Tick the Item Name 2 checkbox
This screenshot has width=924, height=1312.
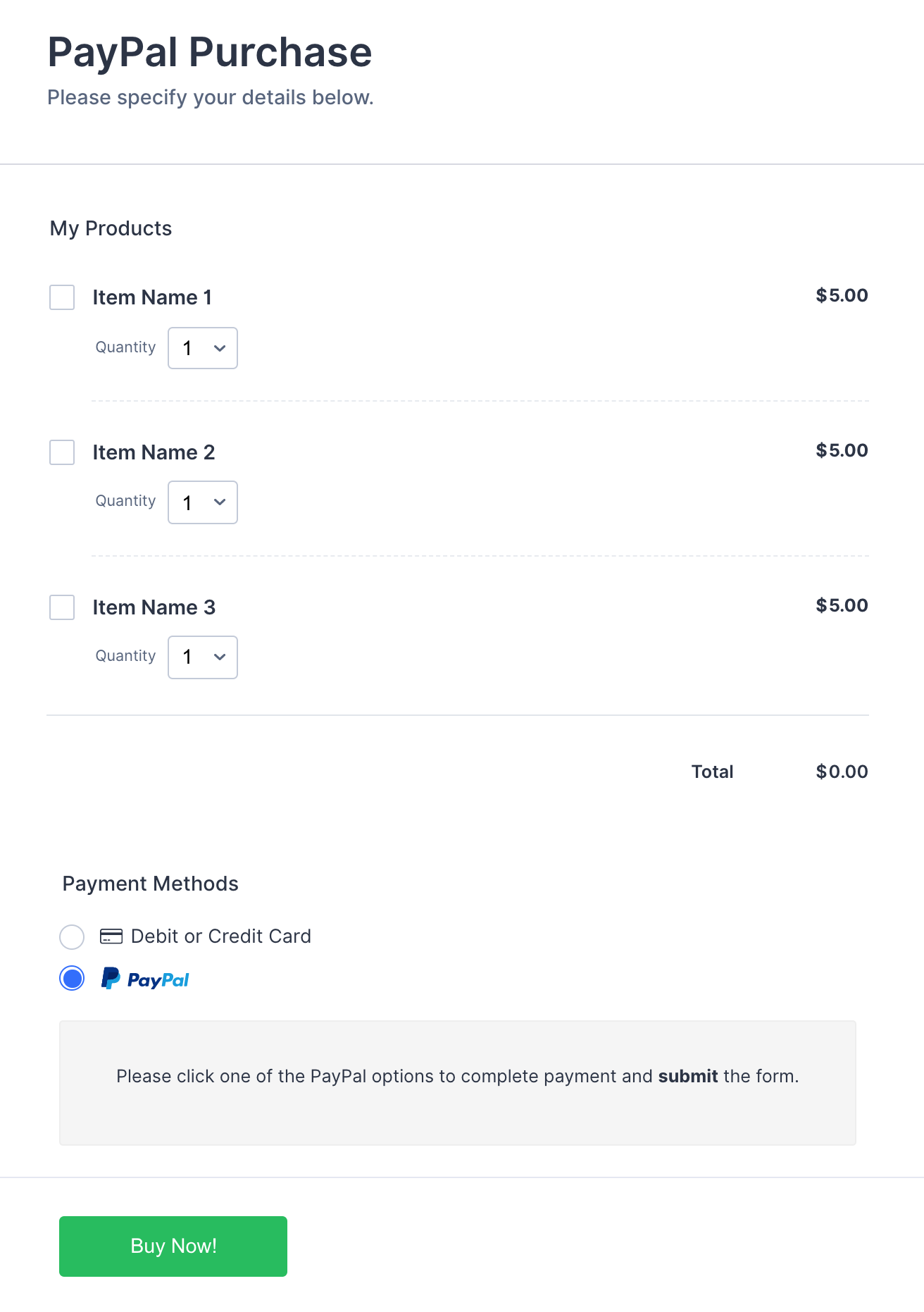(x=62, y=452)
